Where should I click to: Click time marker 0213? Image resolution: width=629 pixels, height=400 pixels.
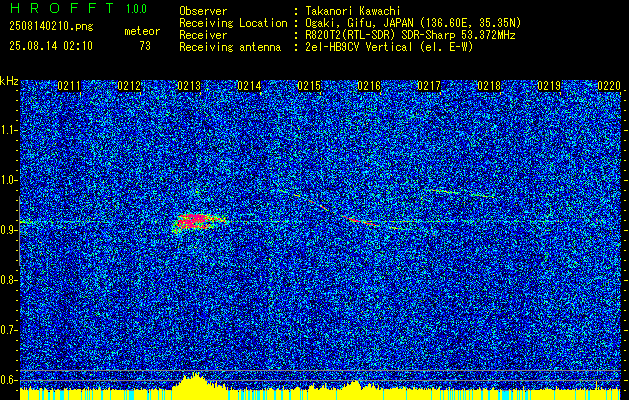pos(189,86)
